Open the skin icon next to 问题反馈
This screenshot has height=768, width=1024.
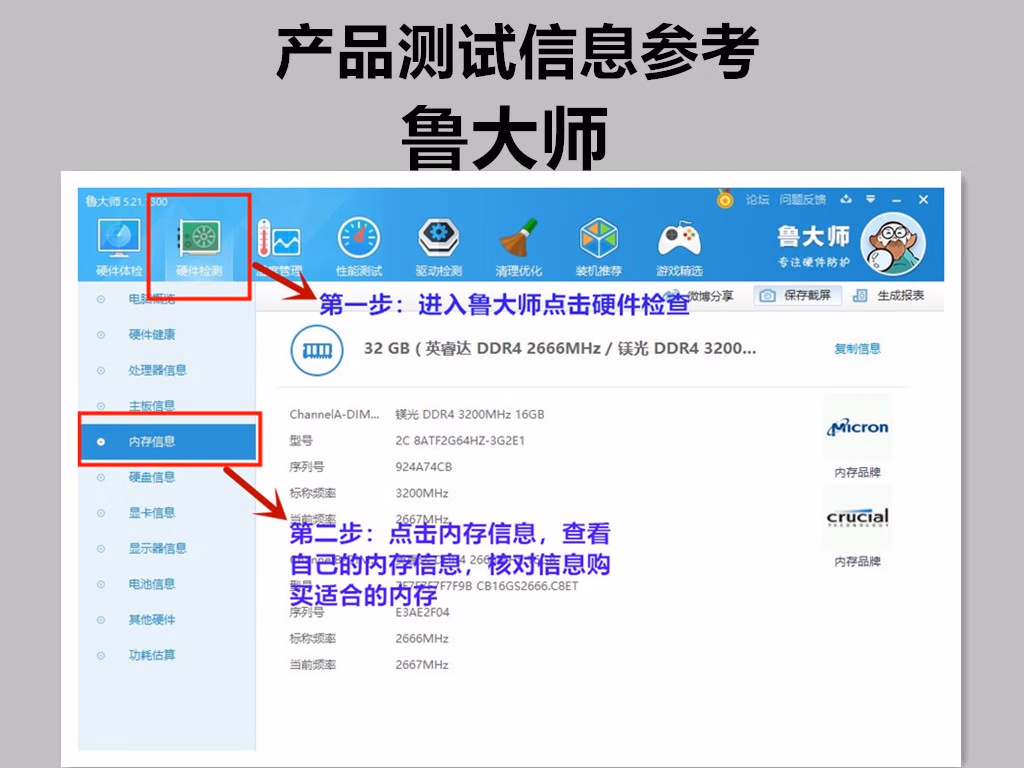tap(846, 199)
